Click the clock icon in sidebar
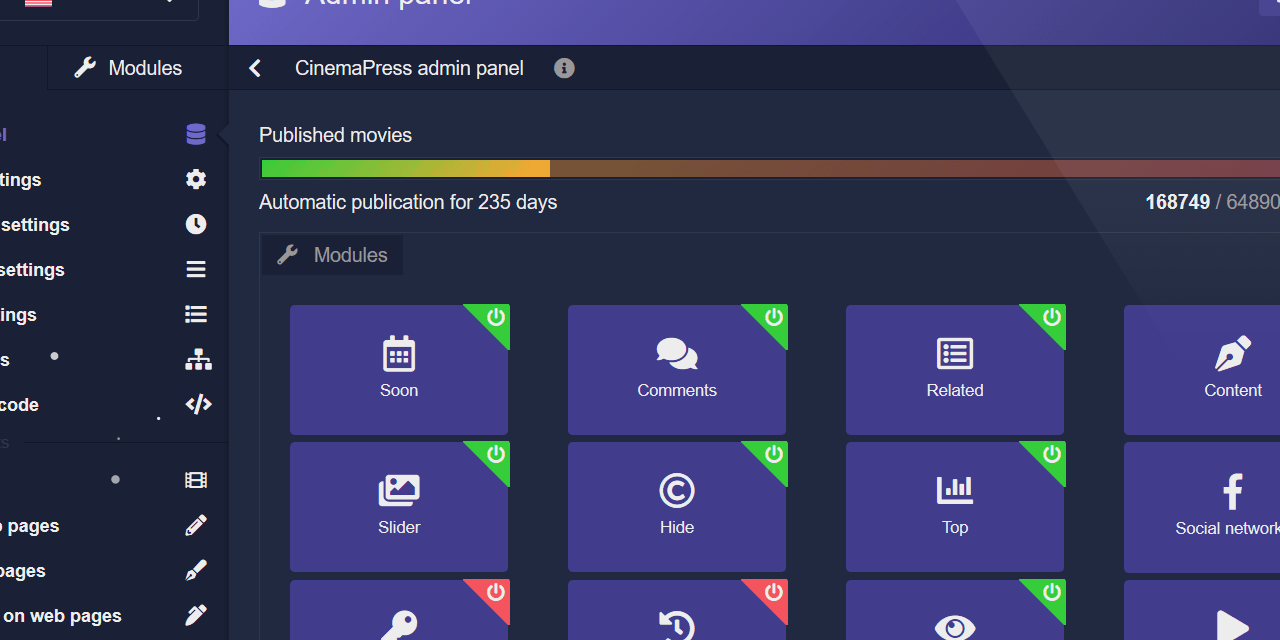 tap(196, 224)
